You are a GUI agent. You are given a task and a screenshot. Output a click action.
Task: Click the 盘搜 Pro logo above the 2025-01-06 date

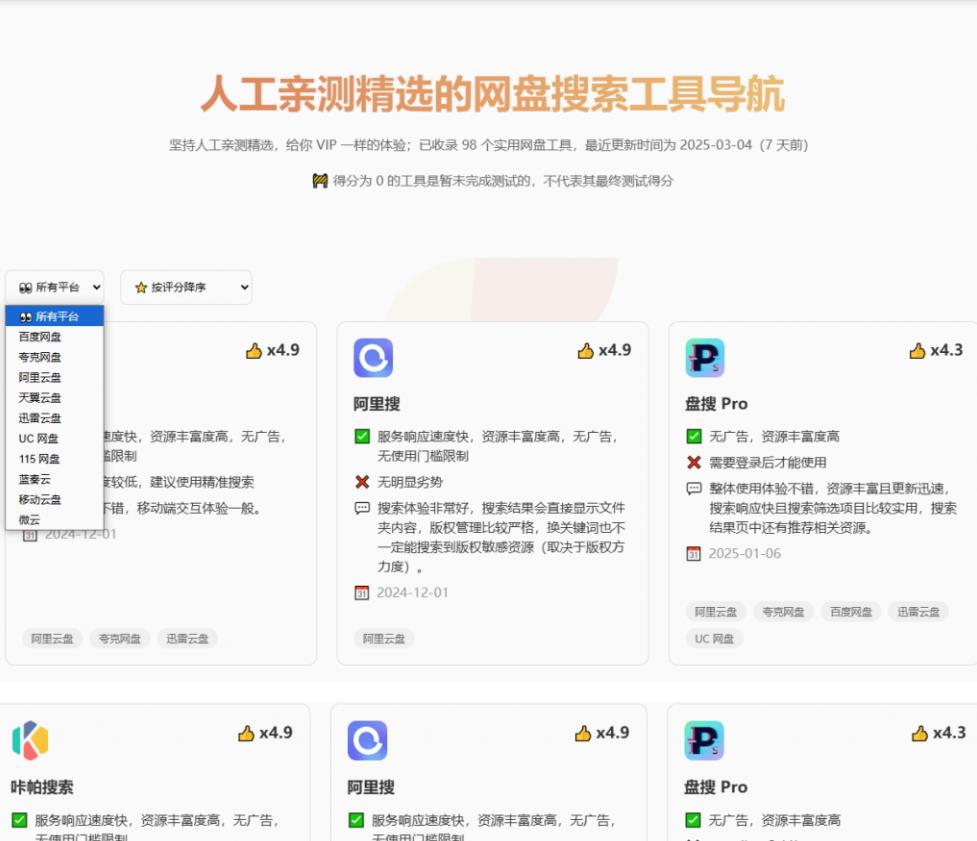point(705,358)
